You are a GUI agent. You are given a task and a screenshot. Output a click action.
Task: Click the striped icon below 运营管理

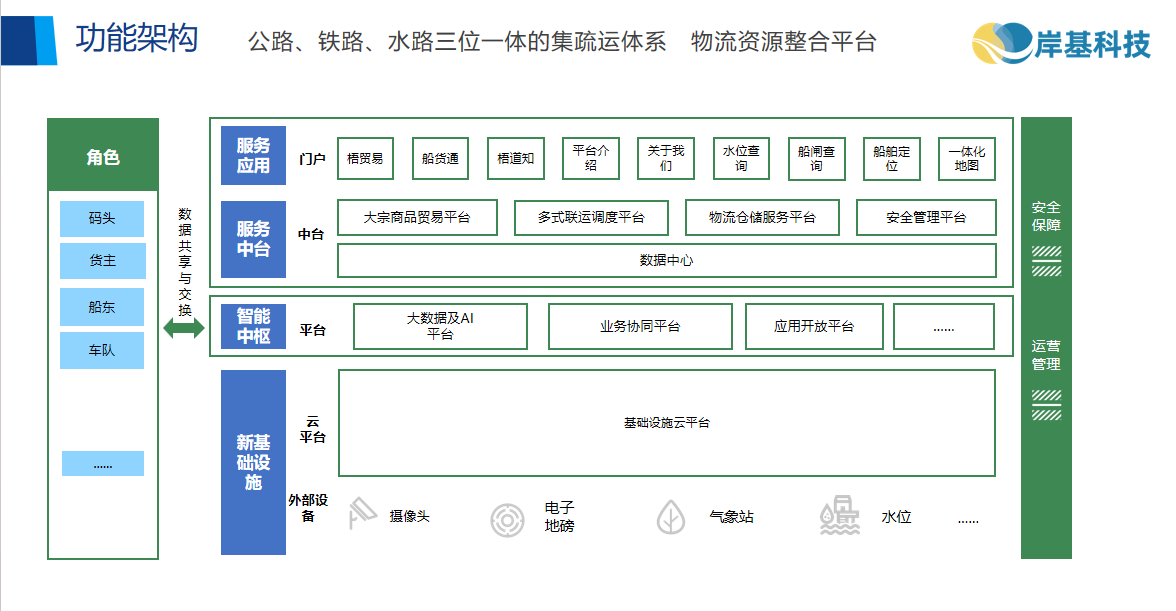[1046, 404]
